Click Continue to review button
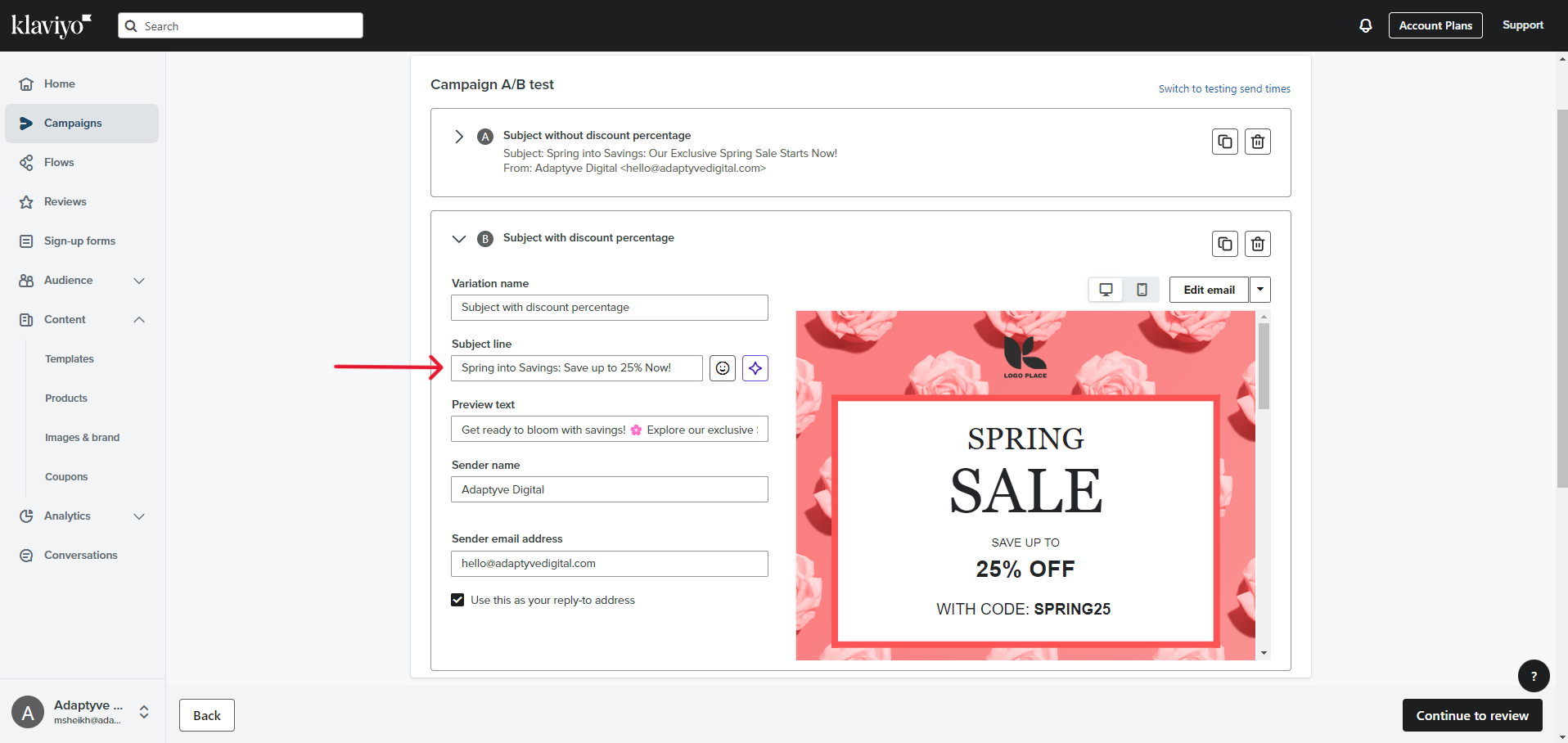This screenshot has height=743, width=1568. coord(1471,715)
